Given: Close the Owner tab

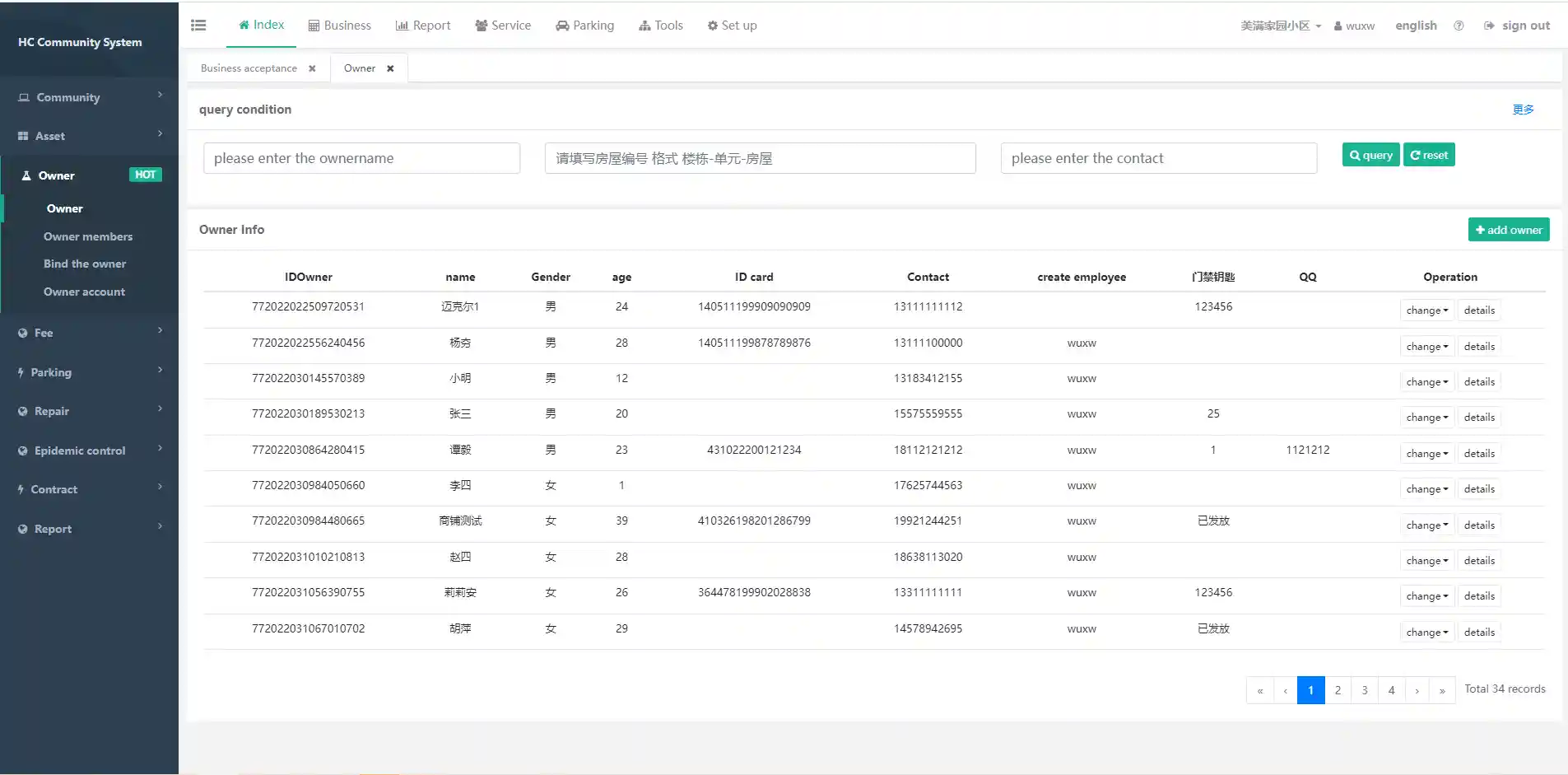Looking at the screenshot, I should point(390,68).
